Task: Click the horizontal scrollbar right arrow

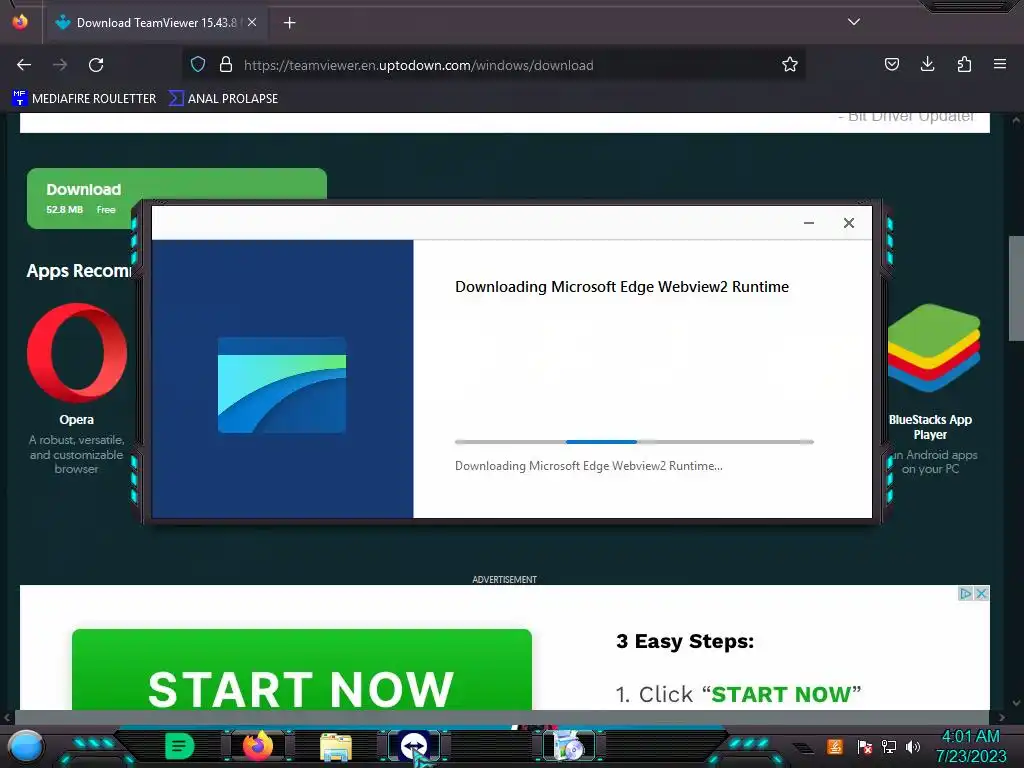Action: pos(1002,717)
